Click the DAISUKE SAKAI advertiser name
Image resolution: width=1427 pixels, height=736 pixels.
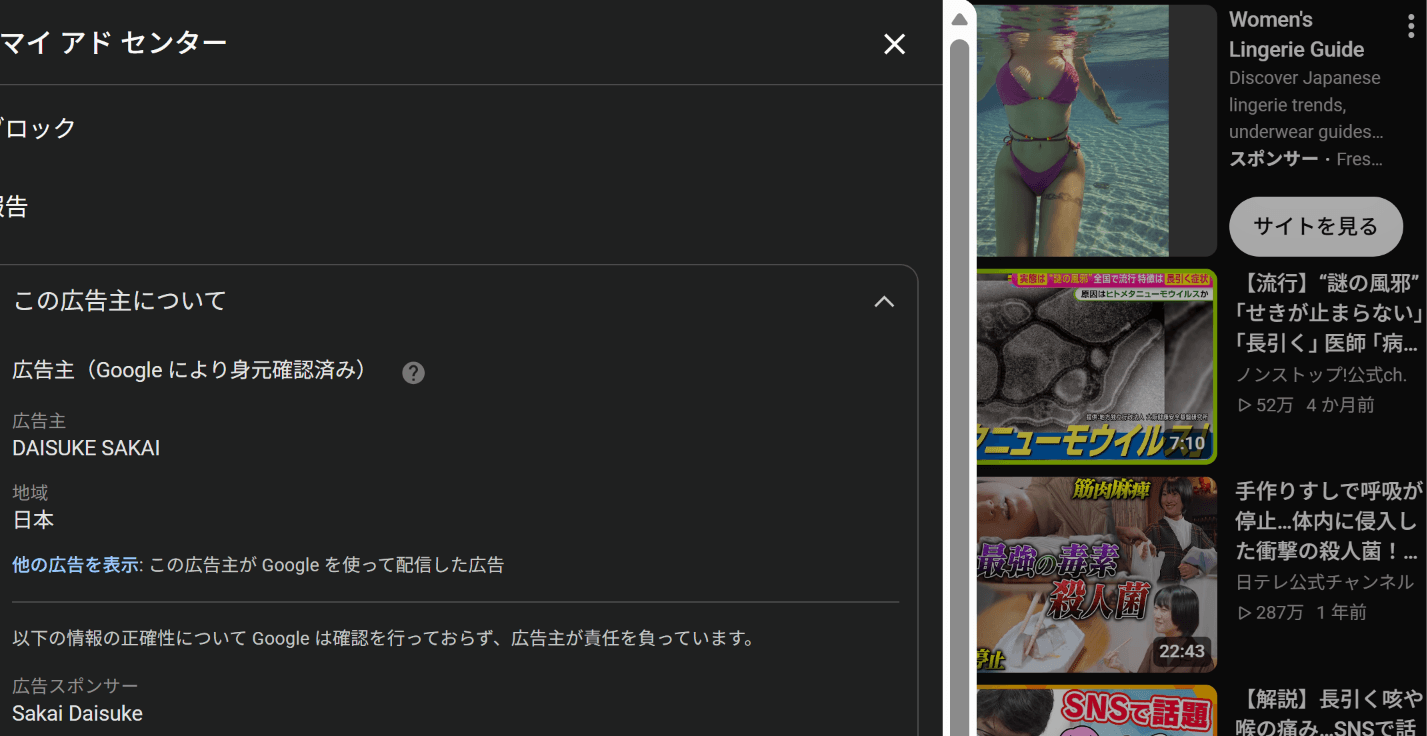(86, 448)
